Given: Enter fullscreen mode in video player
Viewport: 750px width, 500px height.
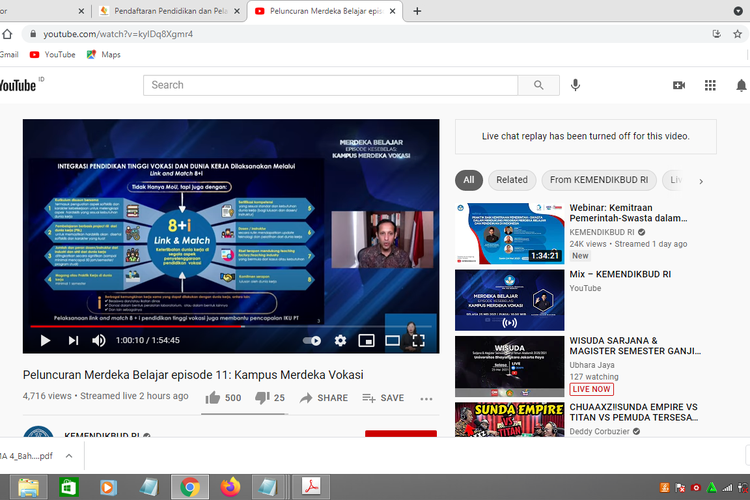Looking at the screenshot, I should (419, 340).
